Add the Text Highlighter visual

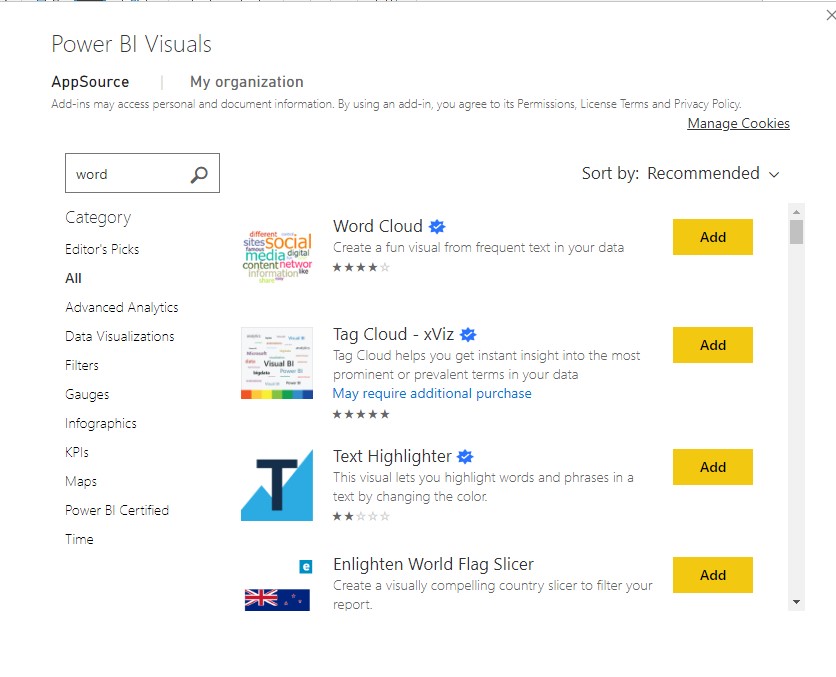pyautogui.click(x=713, y=467)
